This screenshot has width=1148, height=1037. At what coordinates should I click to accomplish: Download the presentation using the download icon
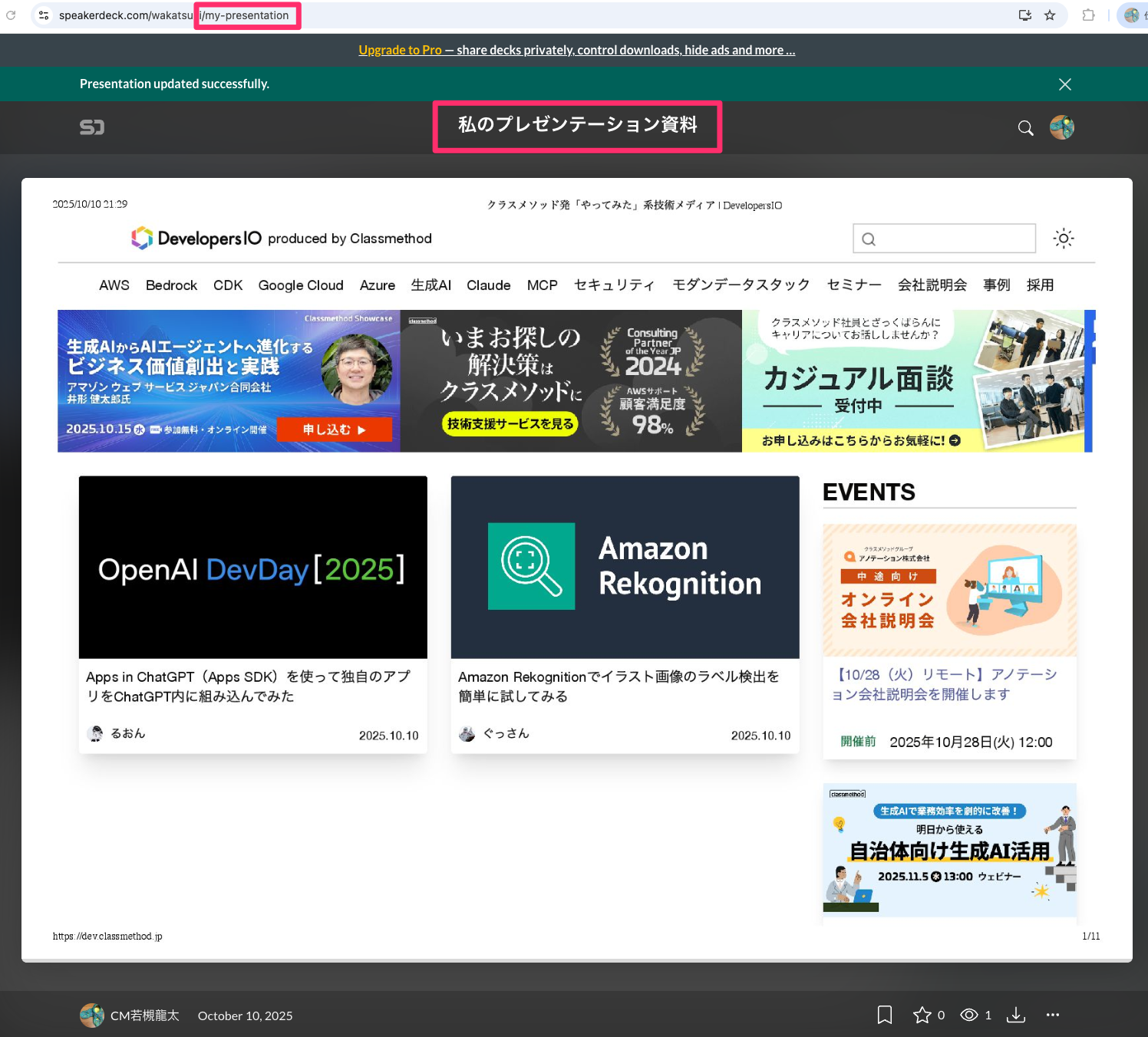point(1016,1015)
